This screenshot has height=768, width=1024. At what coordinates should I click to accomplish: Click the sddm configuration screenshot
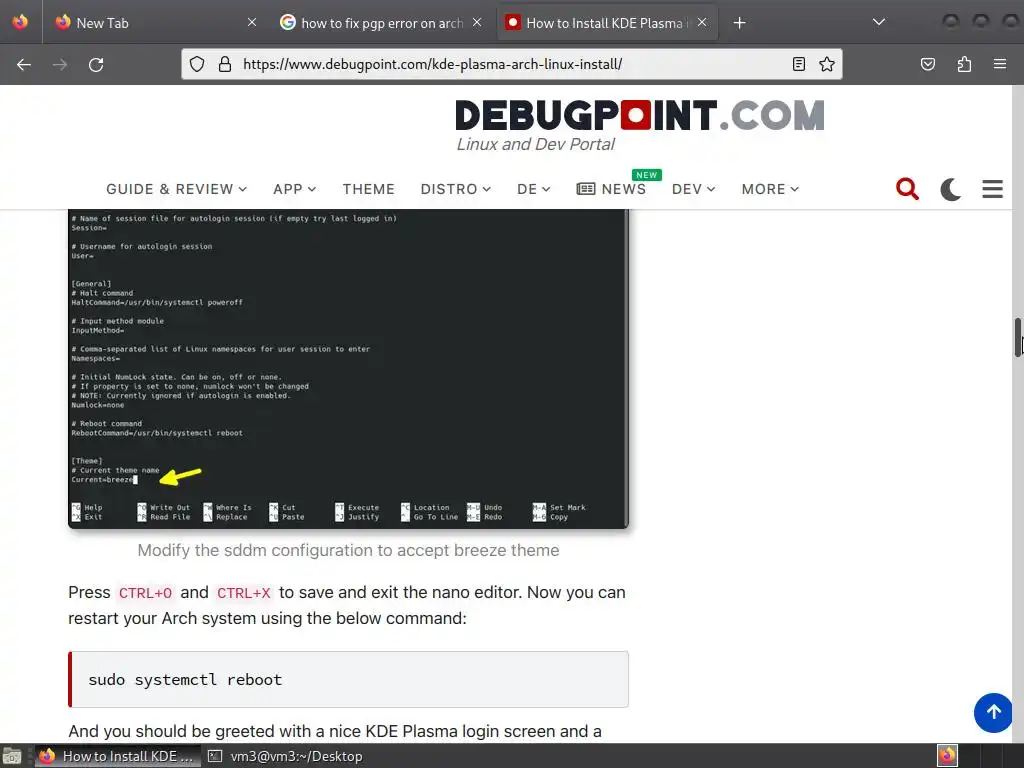348,368
